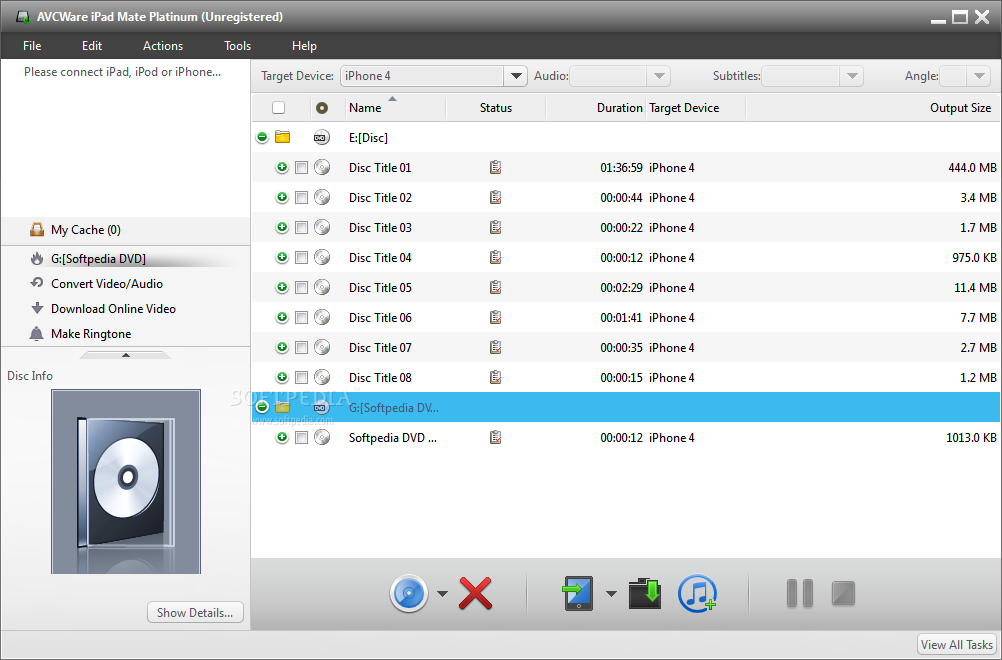Expand Disc Title 05 with its plus button
Image resolution: width=1002 pixels, height=660 pixels.
point(282,288)
